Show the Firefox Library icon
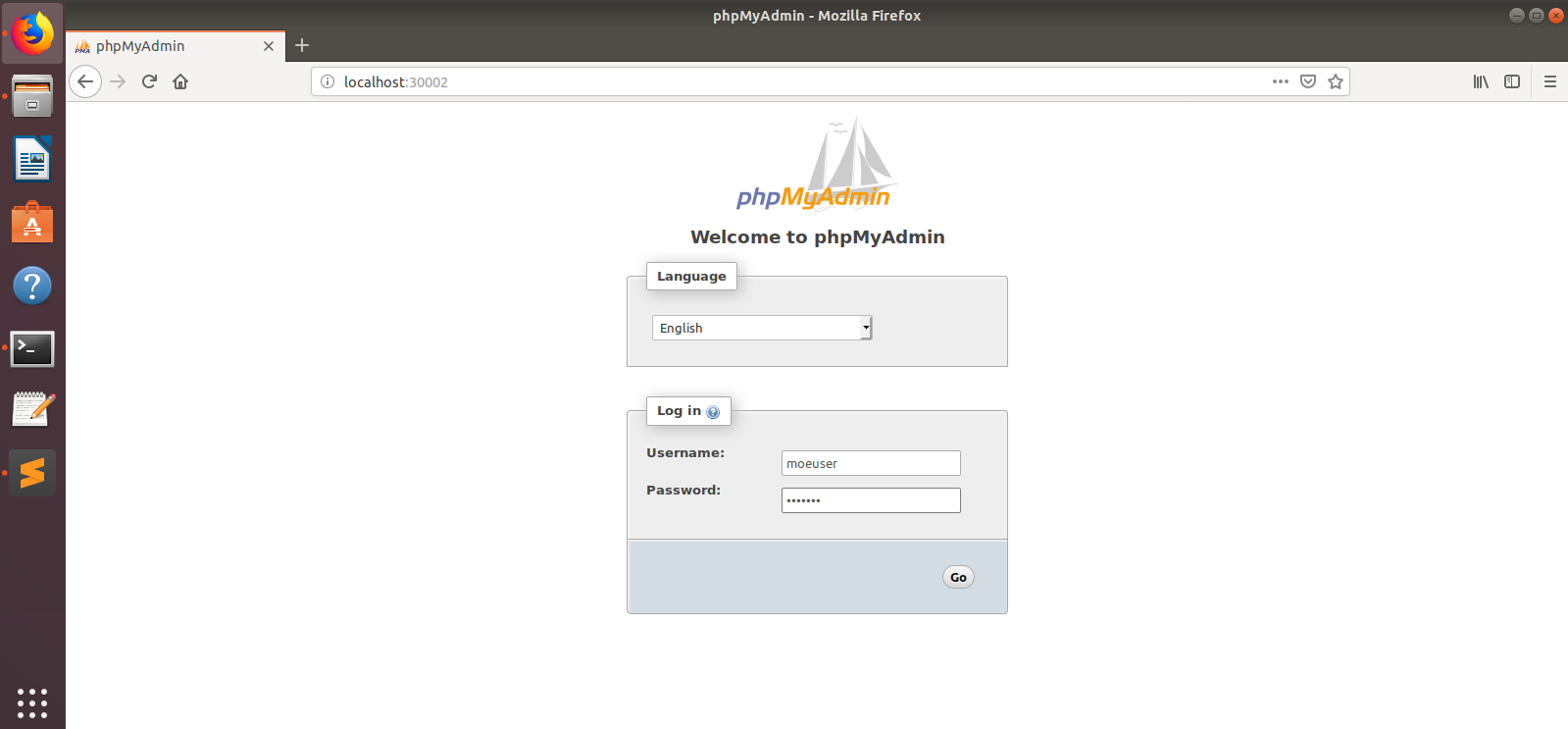Image resolution: width=1568 pixels, height=729 pixels. [1481, 81]
